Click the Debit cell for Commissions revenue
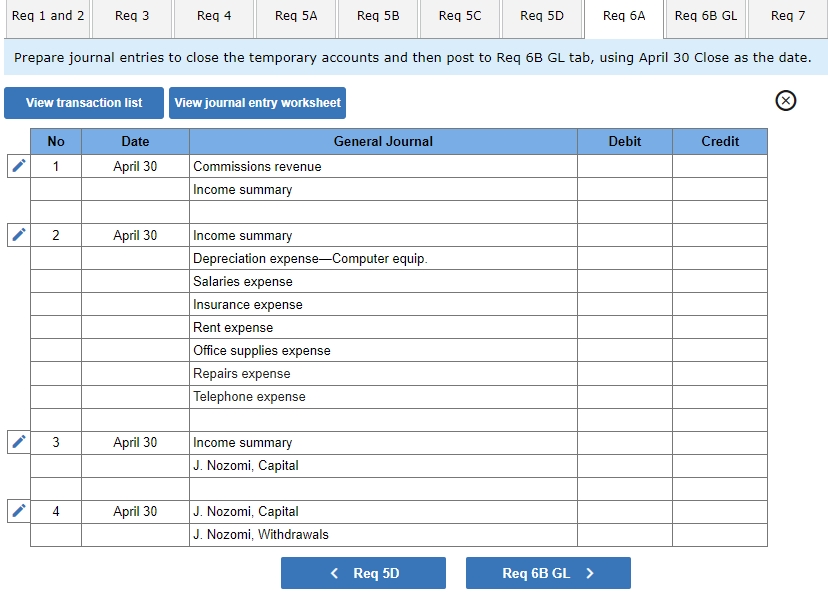The image size is (828, 593). pyautogui.click(x=625, y=165)
